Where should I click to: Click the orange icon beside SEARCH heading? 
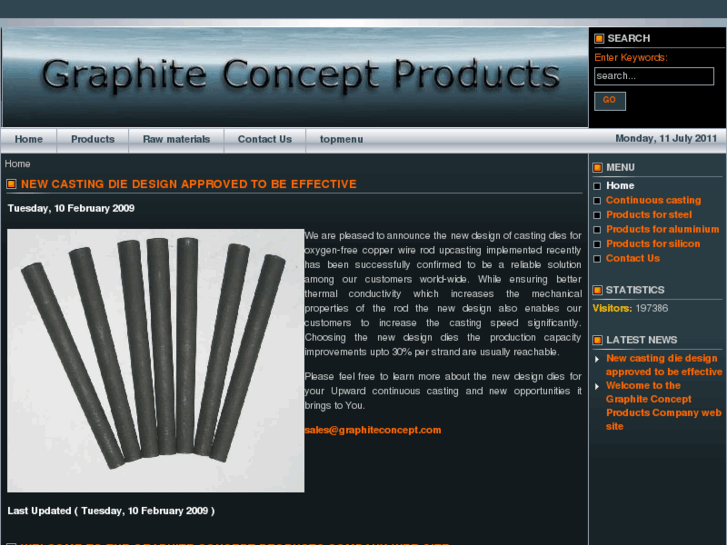(x=599, y=38)
